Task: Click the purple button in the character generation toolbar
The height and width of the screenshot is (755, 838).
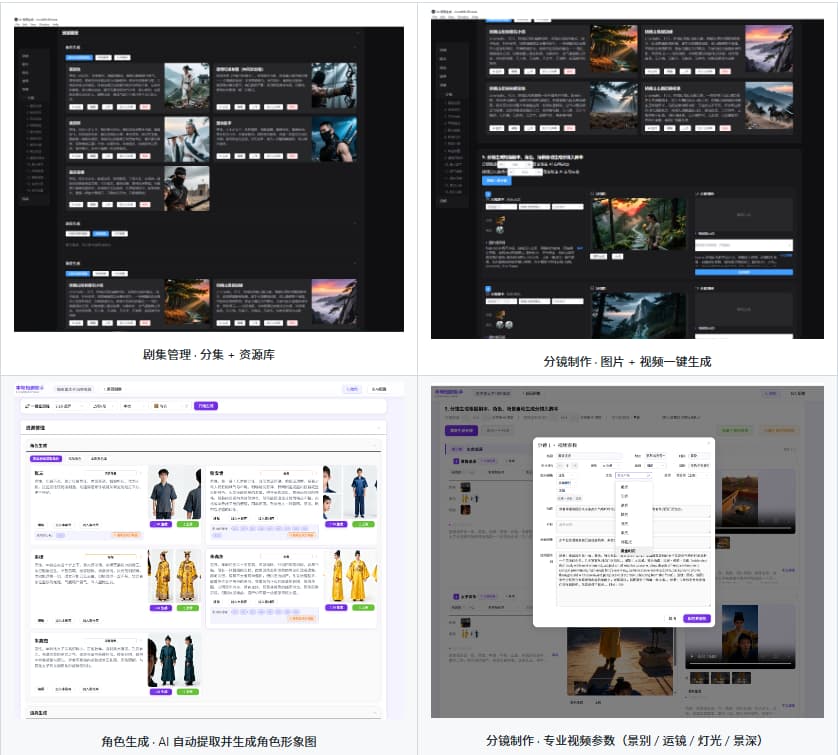Action: (x=206, y=406)
